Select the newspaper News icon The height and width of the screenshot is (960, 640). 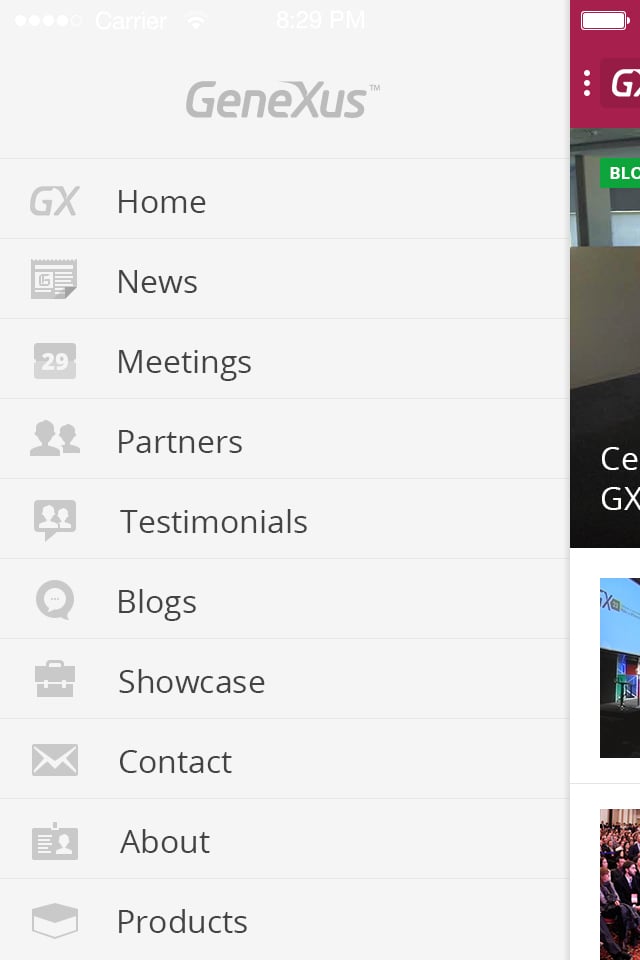54,279
